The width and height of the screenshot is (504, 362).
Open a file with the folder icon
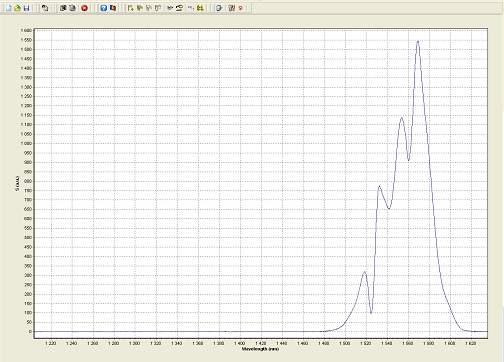pyautogui.click(x=17, y=8)
